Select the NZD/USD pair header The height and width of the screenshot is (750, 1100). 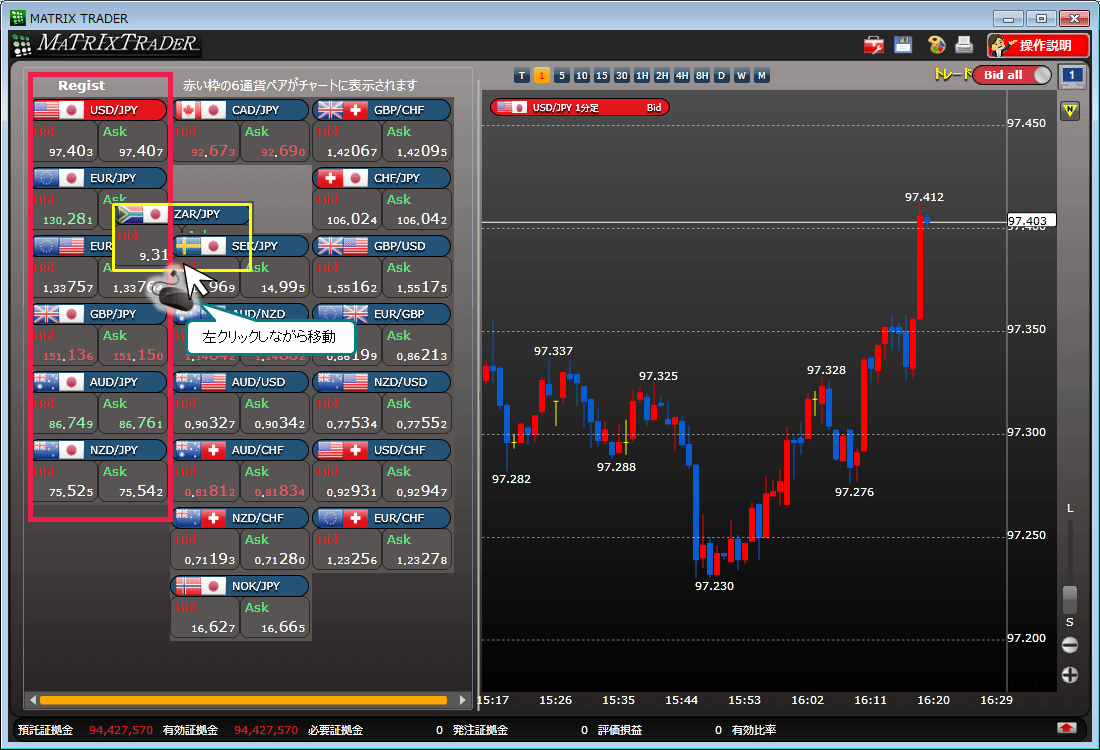click(383, 382)
